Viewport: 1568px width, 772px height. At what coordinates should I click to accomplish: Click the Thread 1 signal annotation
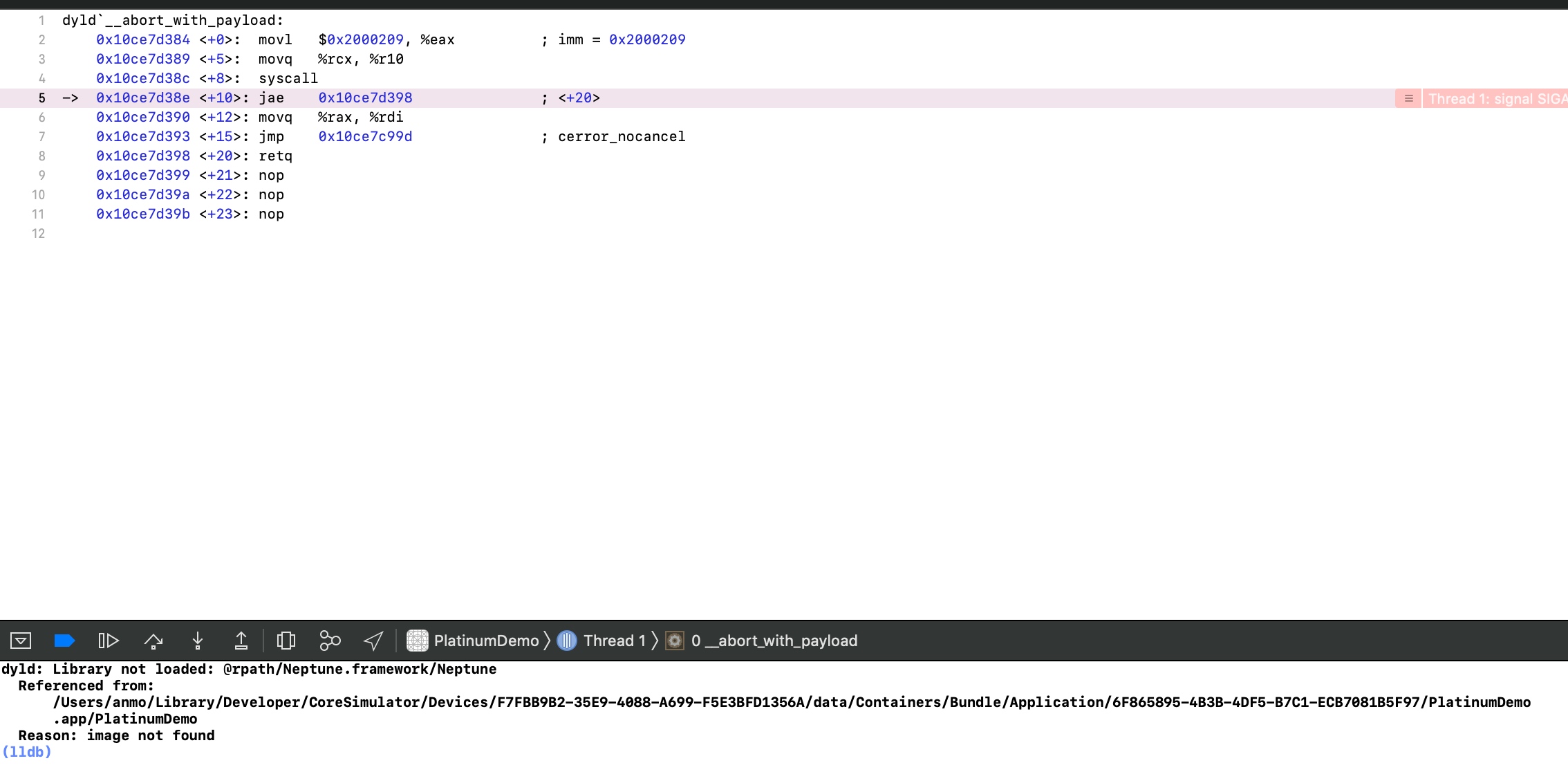tap(1496, 99)
